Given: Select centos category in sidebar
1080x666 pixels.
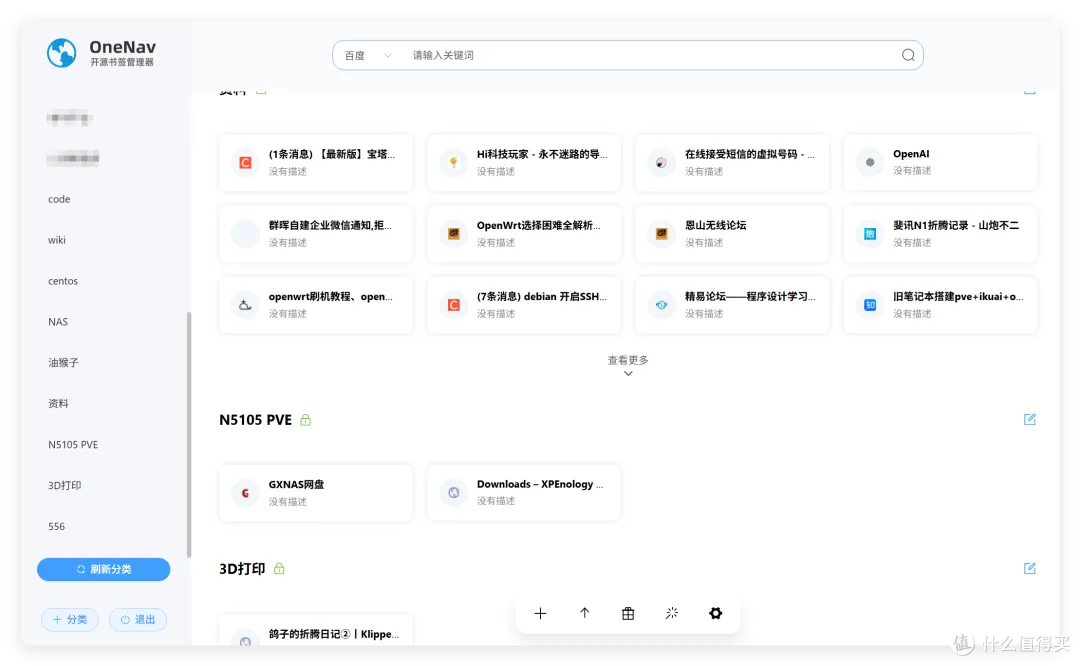Looking at the screenshot, I should click(x=63, y=281).
